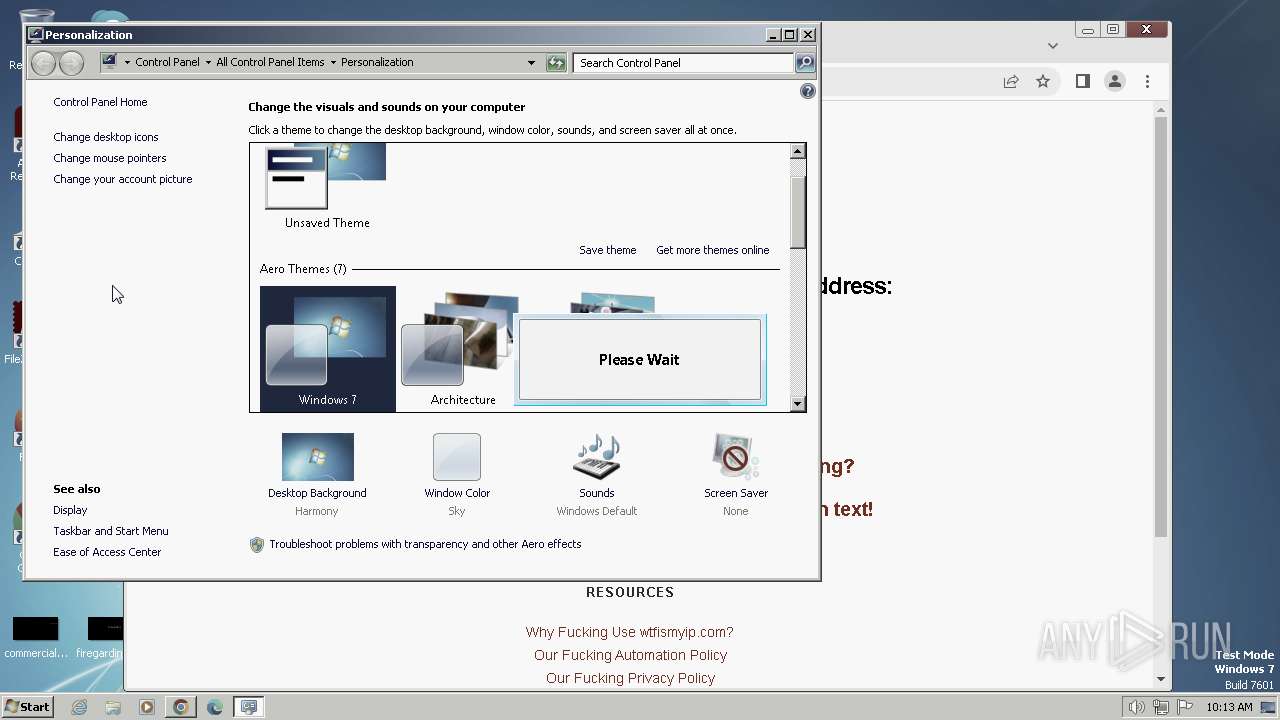Click the Forward navigation arrow in Personalization
The height and width of the screenshot is (720, 1280).
tap(71, 63)
